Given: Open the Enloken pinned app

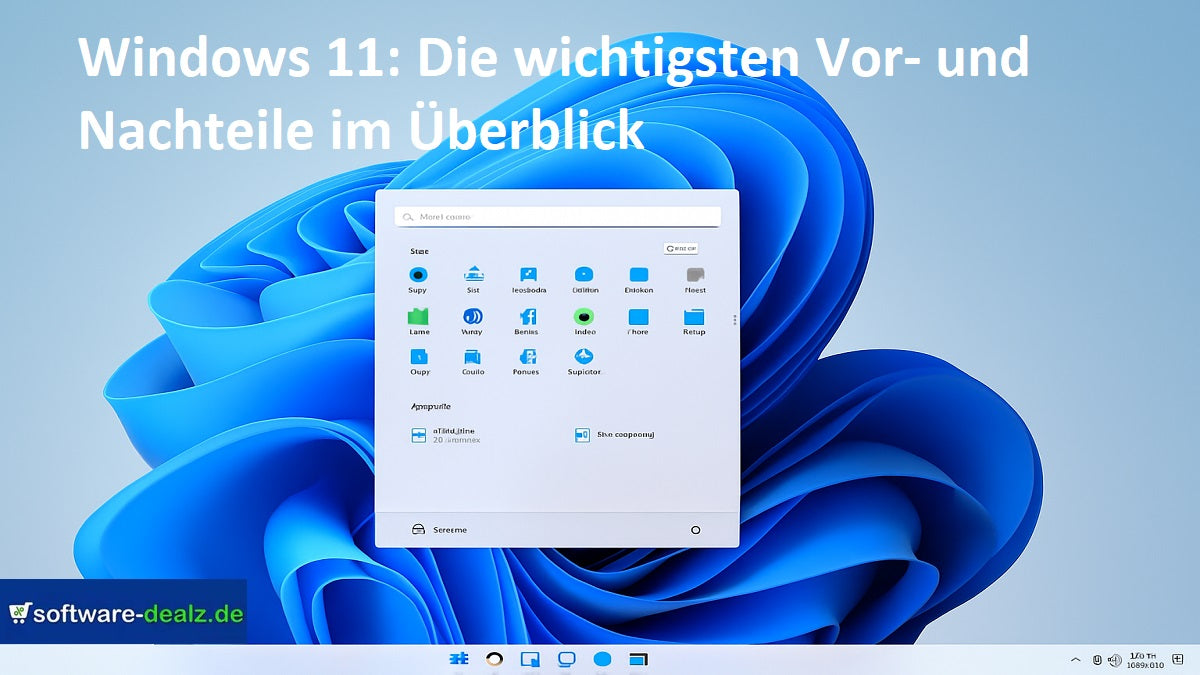Looking at the screenshot, I should 639,277.
